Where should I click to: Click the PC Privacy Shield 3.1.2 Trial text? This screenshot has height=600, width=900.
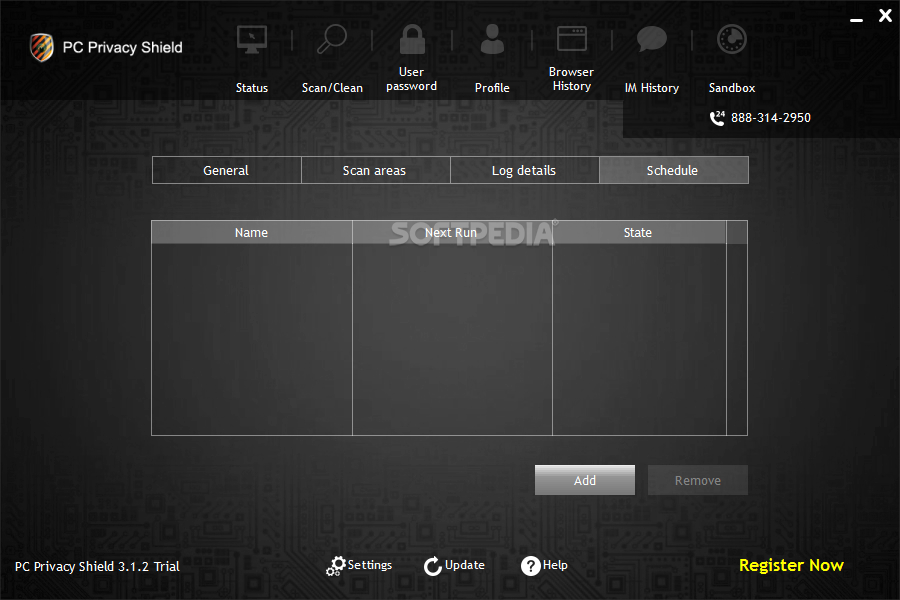click(97, 567)
